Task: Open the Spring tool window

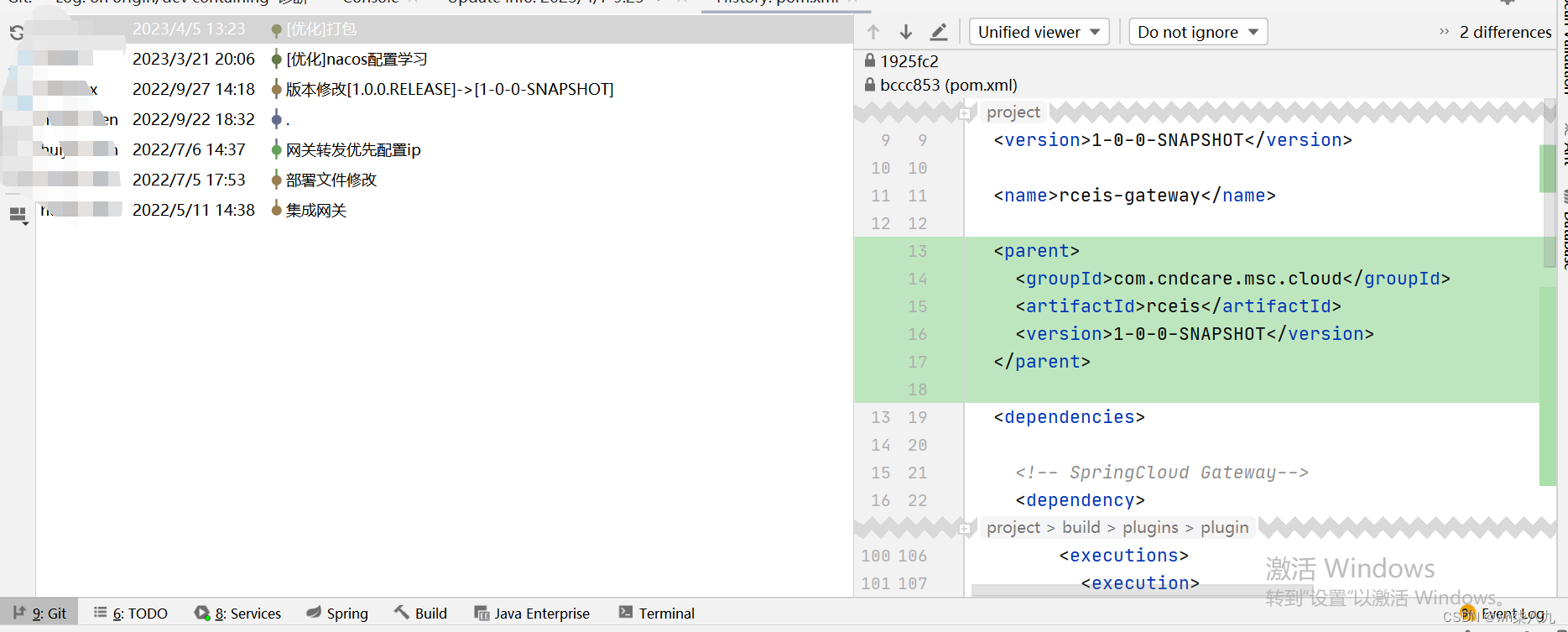Action: [337, 614]
